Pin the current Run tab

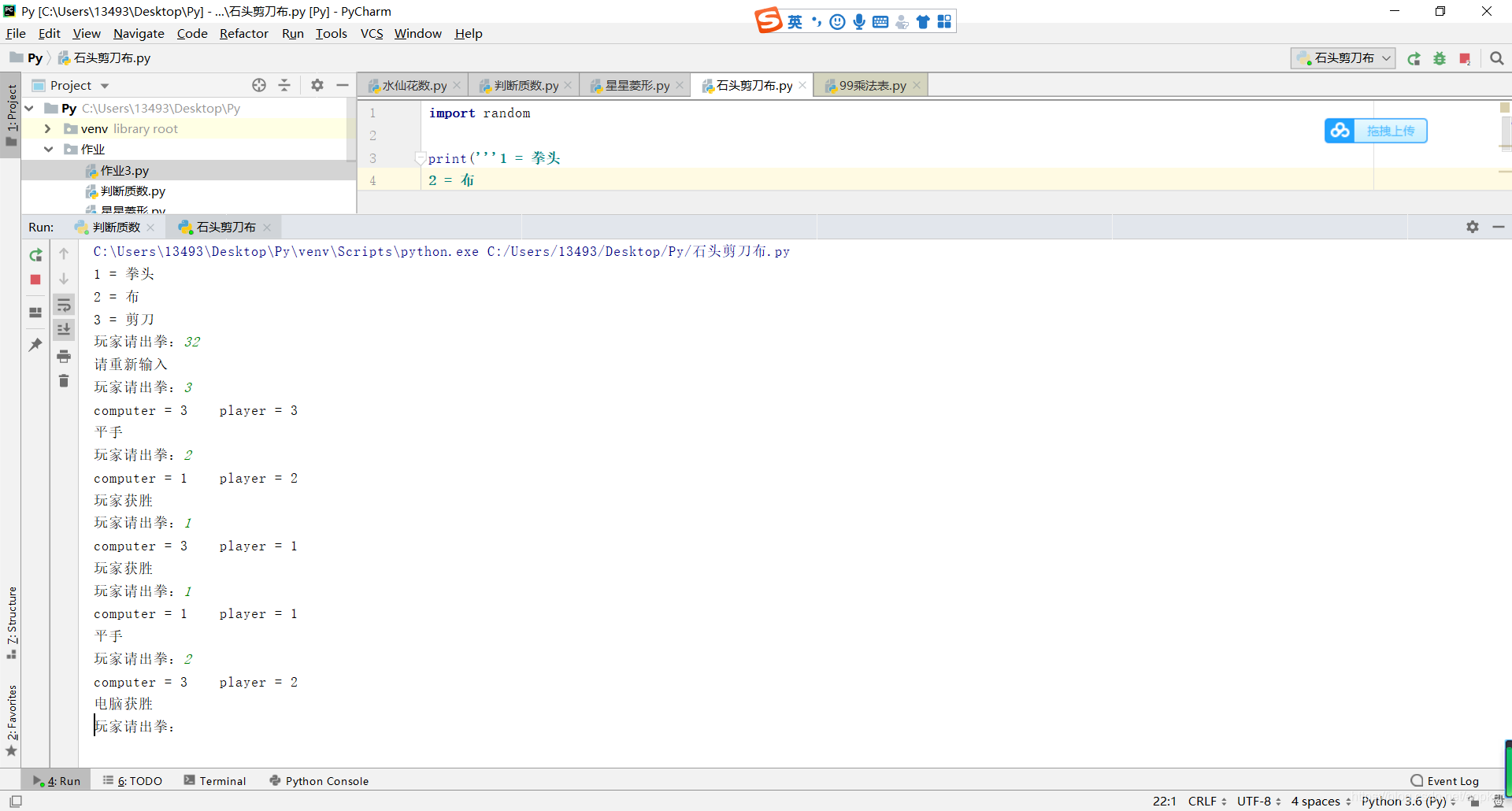click(x=35, y=345)
